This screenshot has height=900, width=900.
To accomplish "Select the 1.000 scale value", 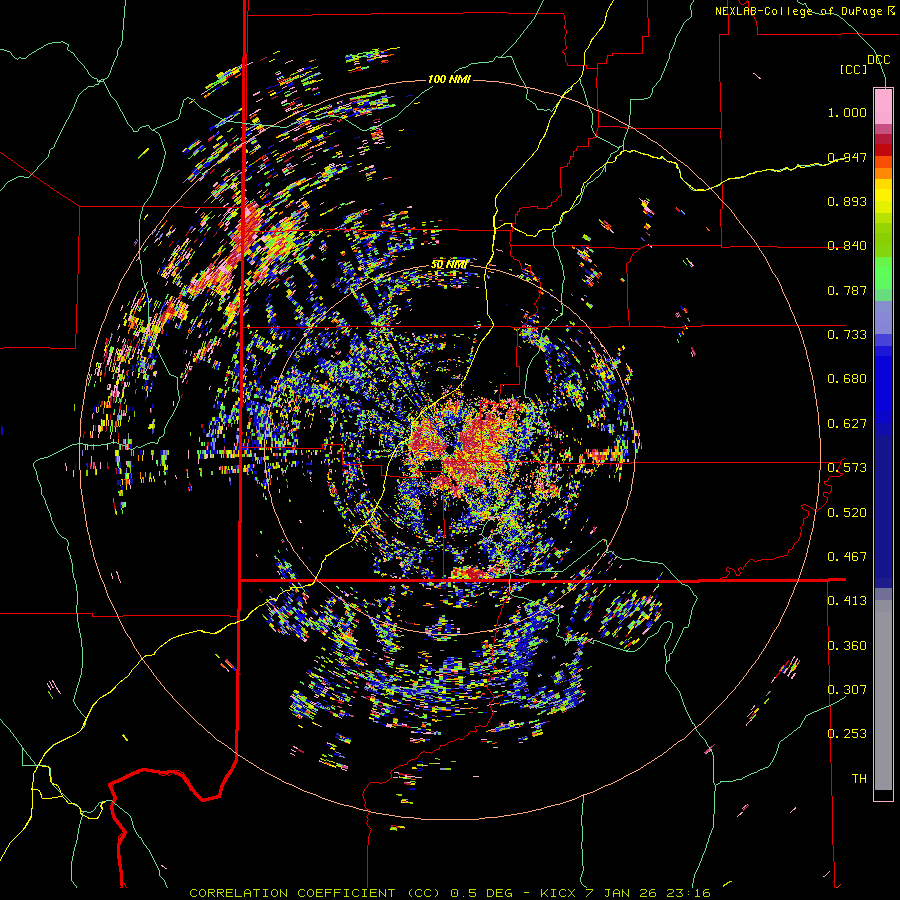I will coord(847,112).
